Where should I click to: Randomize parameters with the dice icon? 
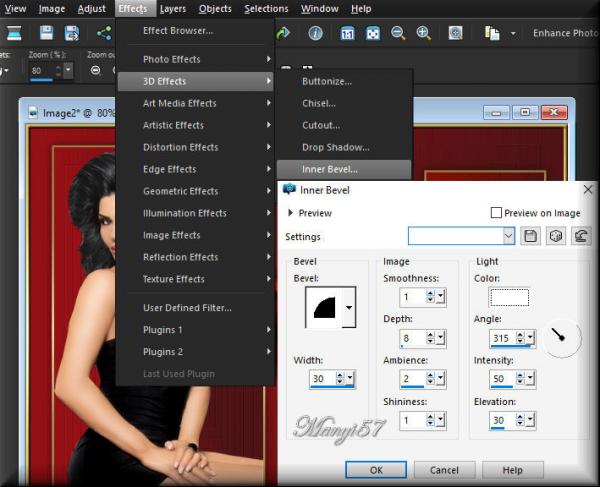point(555,236)
